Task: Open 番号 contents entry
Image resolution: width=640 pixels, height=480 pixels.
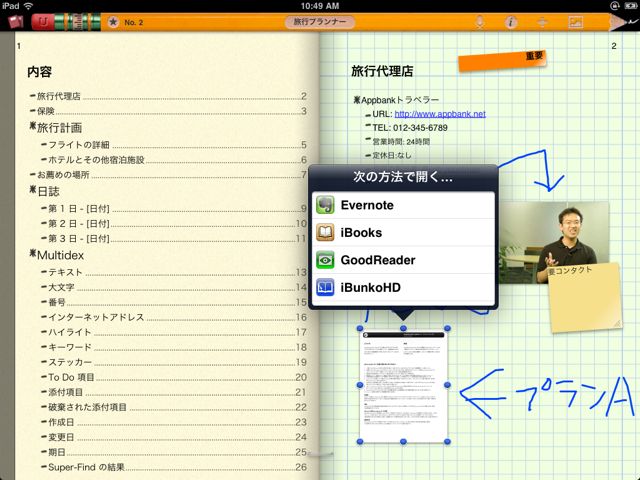Action: (174, 302)
